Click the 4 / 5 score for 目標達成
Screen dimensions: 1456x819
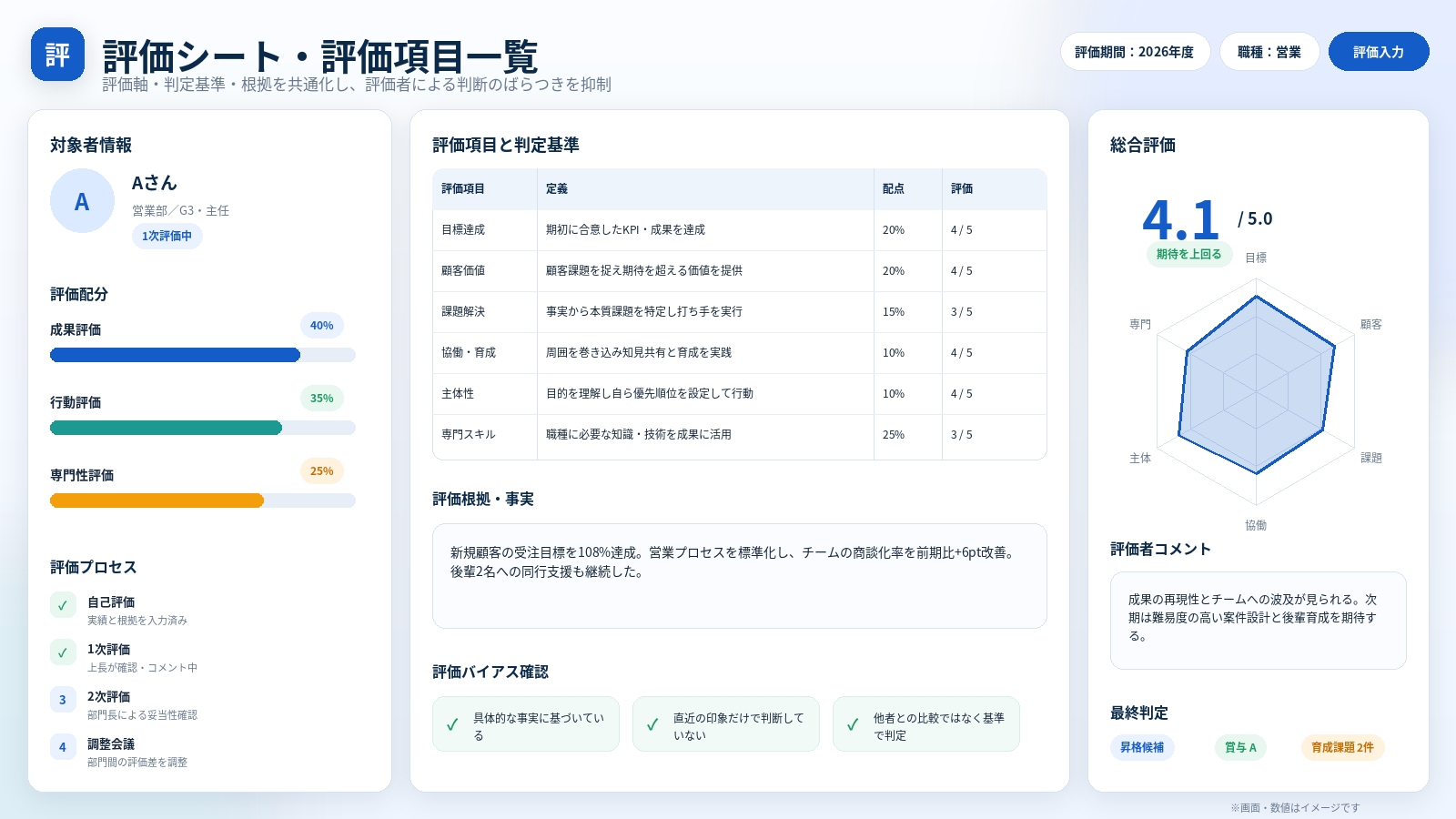click(962, 230)
